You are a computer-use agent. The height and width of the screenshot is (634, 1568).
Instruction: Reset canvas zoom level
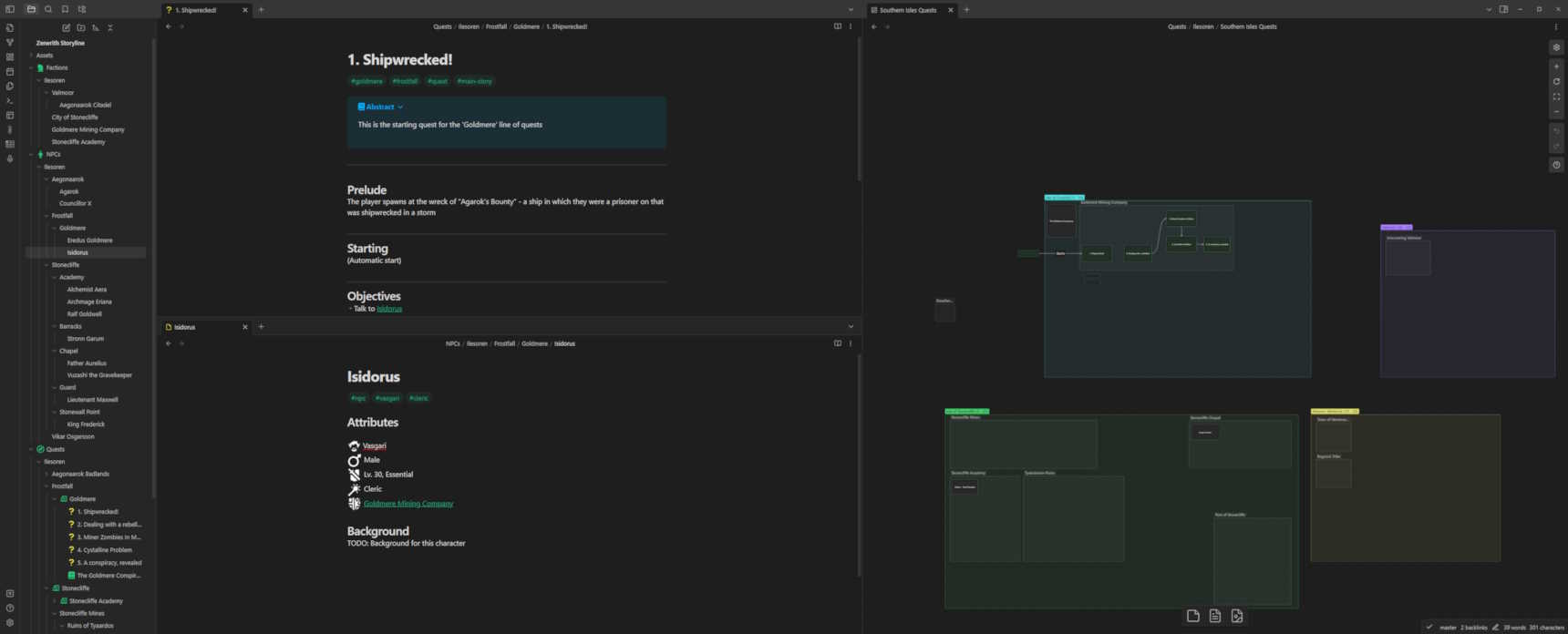click(1556, 82)
